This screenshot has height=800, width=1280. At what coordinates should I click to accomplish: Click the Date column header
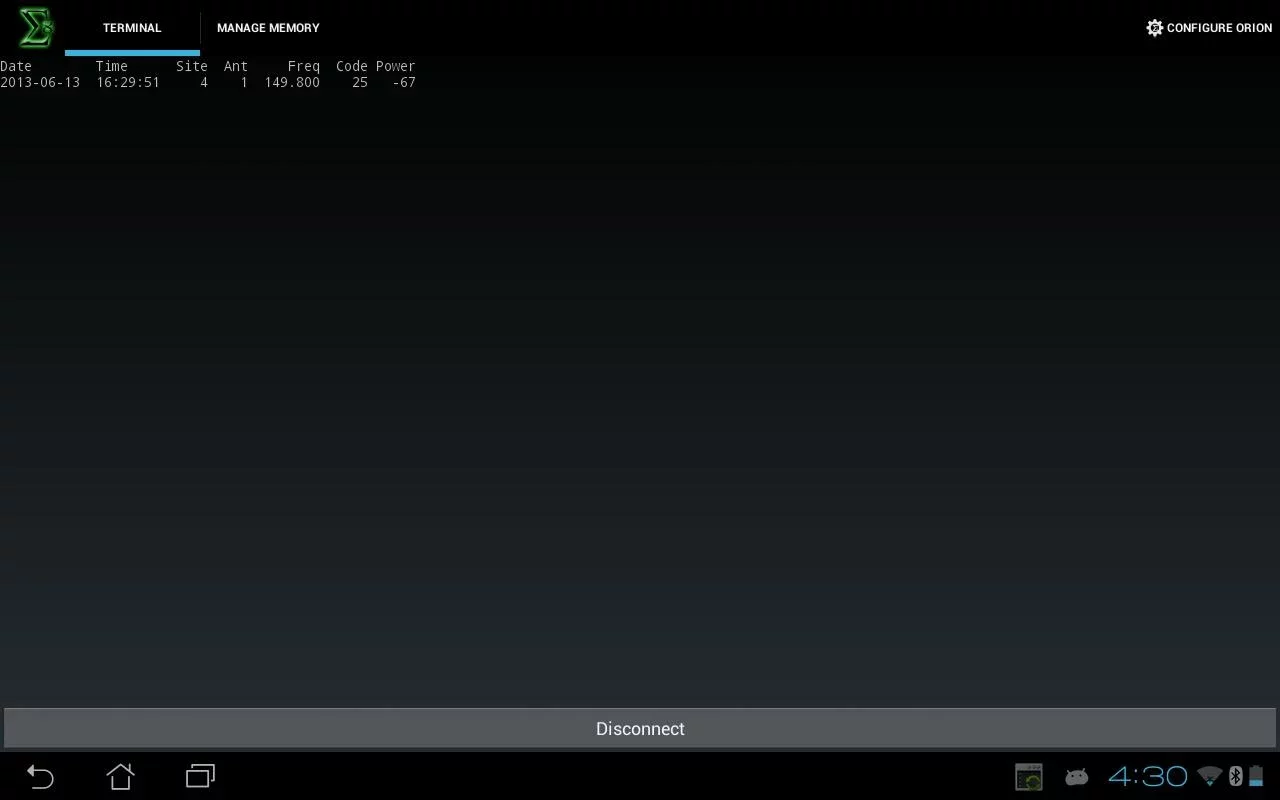point(16,66)
